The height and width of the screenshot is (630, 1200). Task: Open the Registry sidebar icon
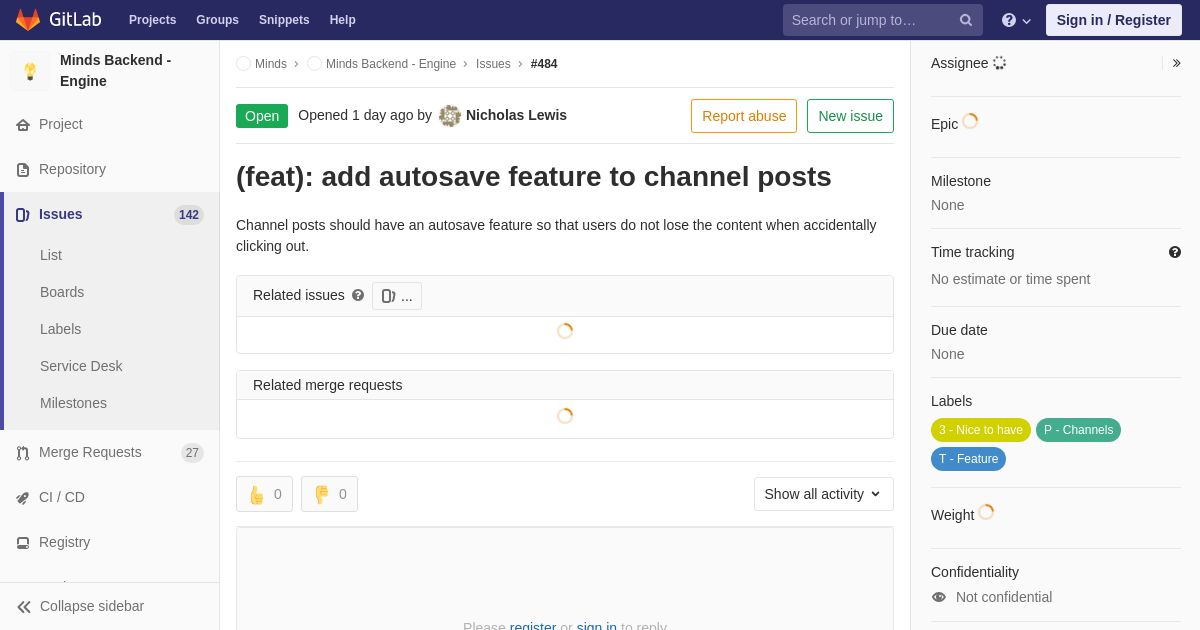[23, 543]
